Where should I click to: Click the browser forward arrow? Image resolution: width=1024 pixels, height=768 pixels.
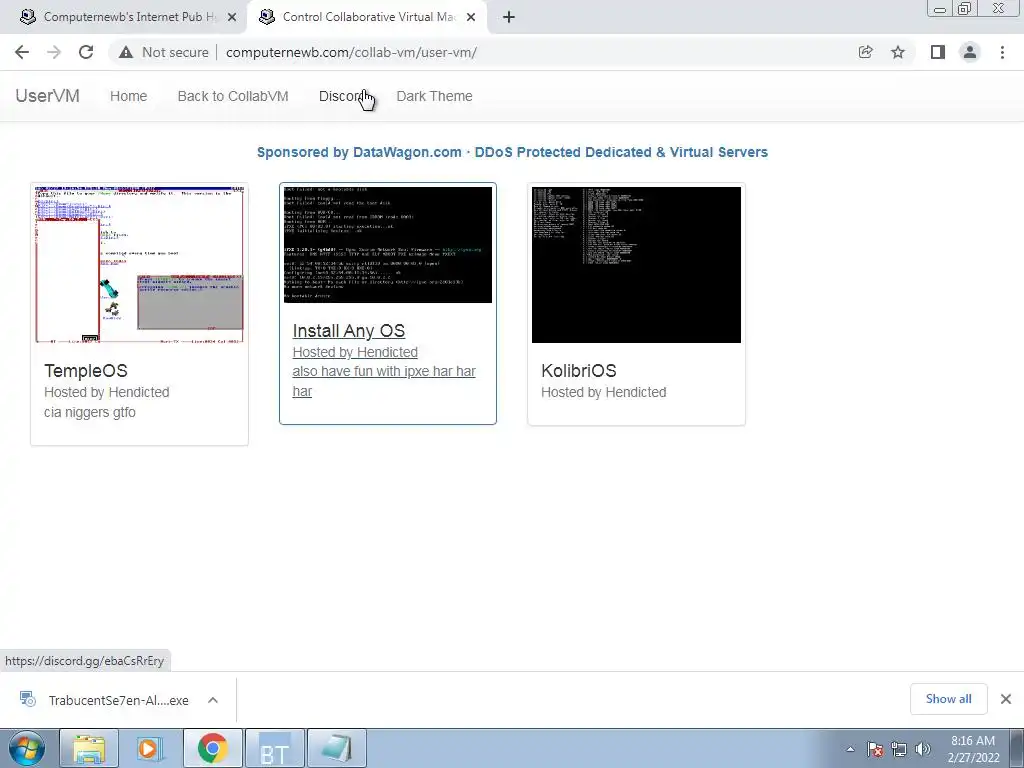[54, 52]
